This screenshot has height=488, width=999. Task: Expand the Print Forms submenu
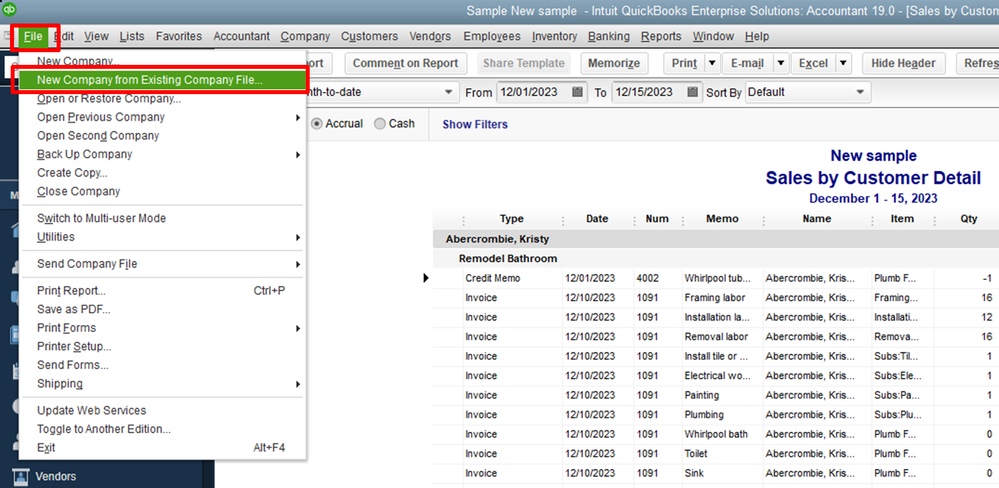click(x=298, y=329)
